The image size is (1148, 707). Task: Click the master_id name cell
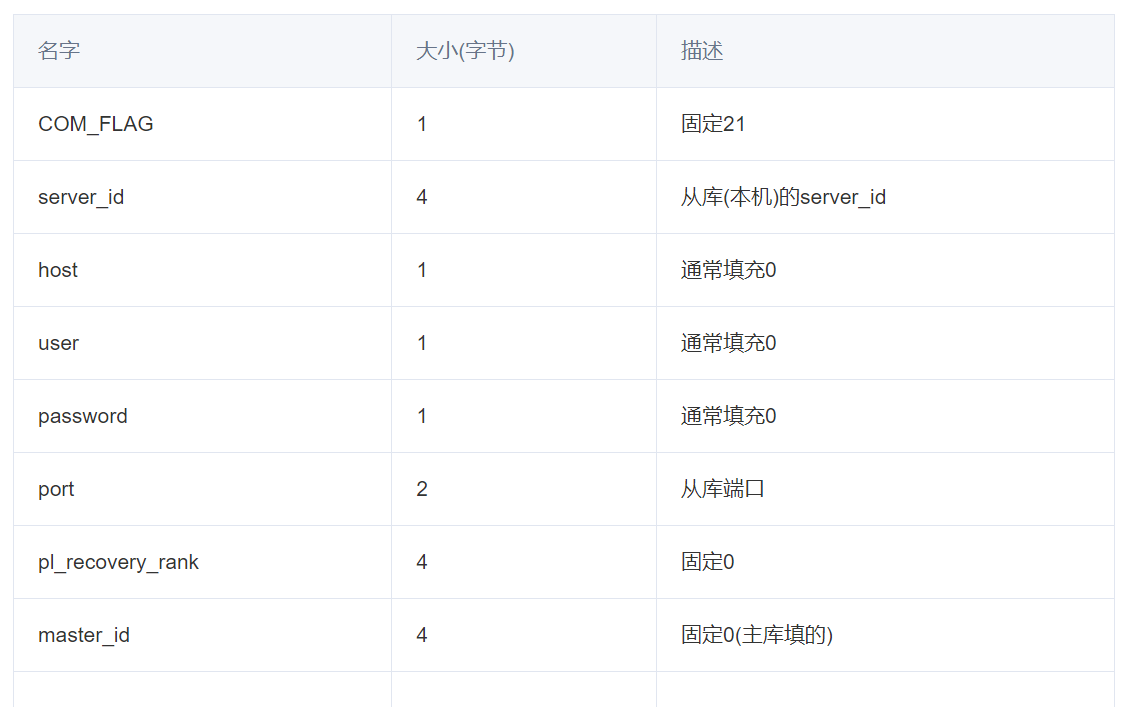[x=84, y=635]
